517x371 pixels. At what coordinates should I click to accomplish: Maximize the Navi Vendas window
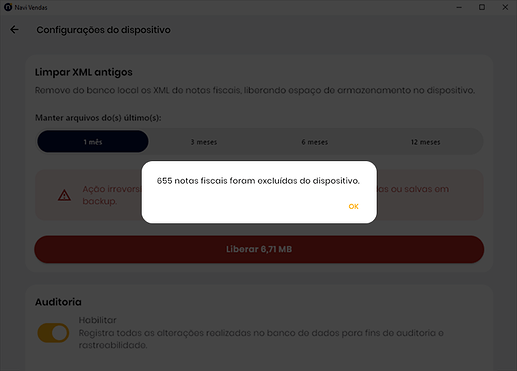coord(482,7)
